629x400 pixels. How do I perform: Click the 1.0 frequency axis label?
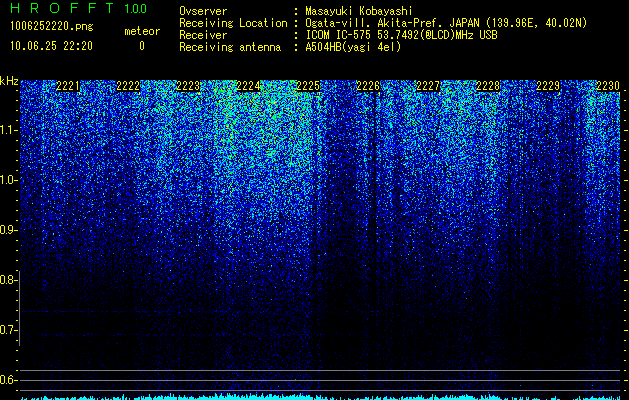8,180
